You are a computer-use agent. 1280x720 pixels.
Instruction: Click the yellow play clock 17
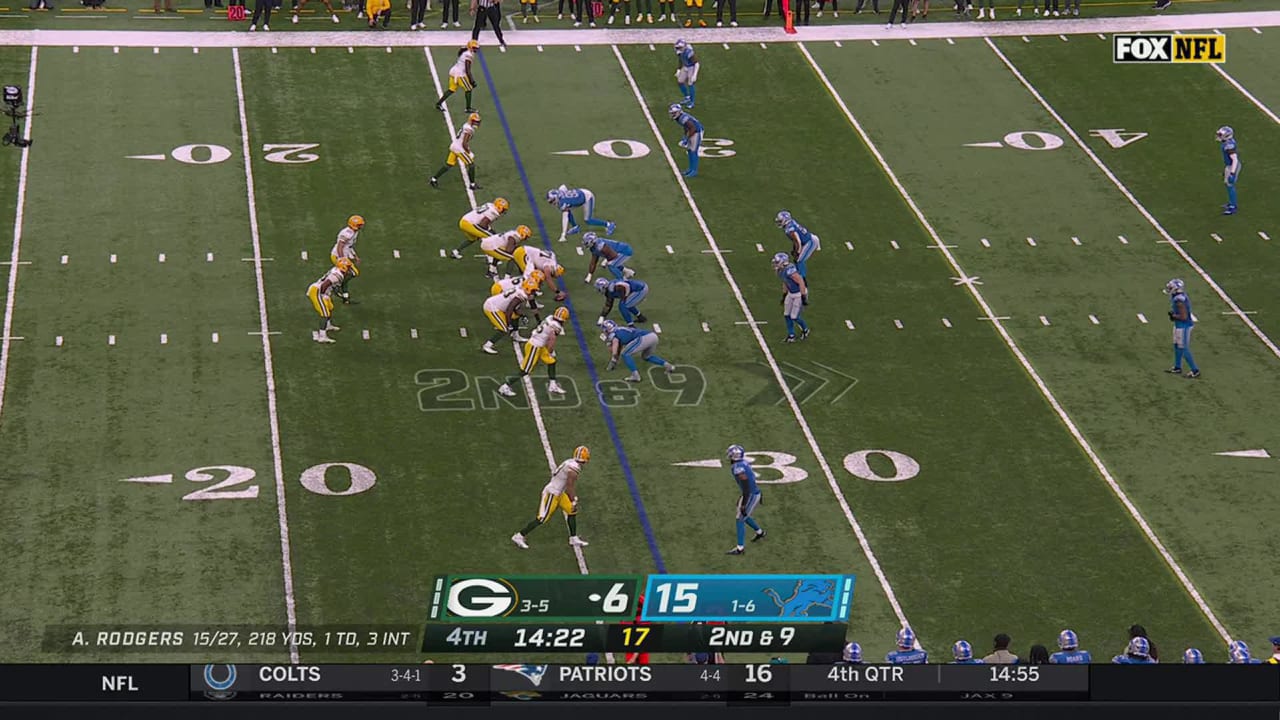coord(635,637)
